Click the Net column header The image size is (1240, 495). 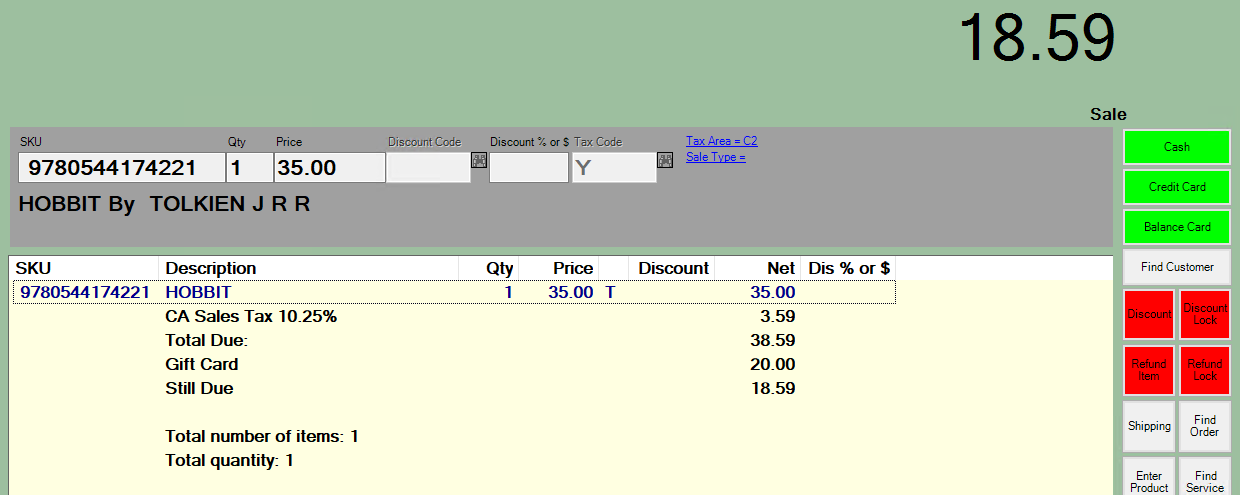pyautogui.click(x=758, y=268)
